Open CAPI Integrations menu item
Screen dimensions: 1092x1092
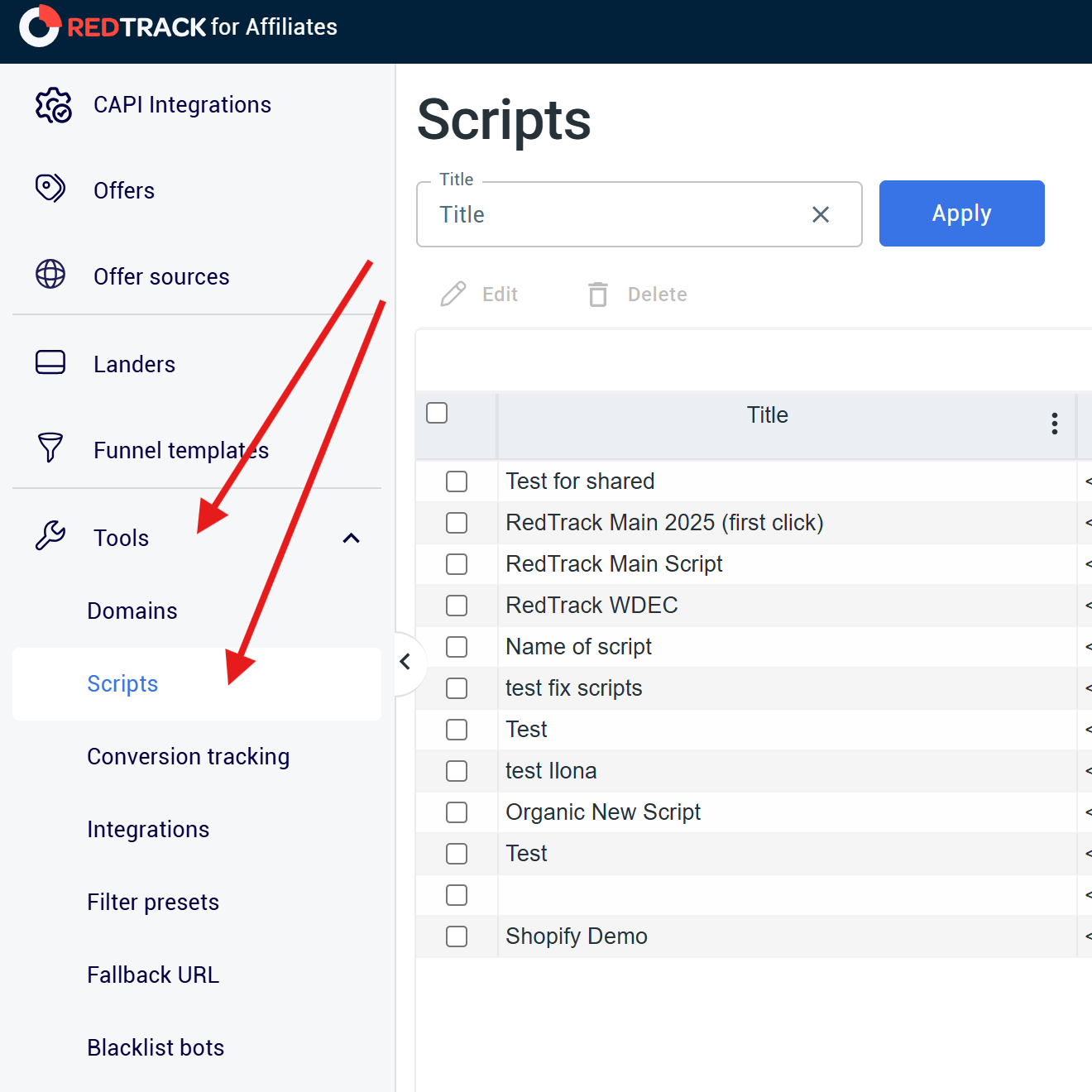[182, 105]
